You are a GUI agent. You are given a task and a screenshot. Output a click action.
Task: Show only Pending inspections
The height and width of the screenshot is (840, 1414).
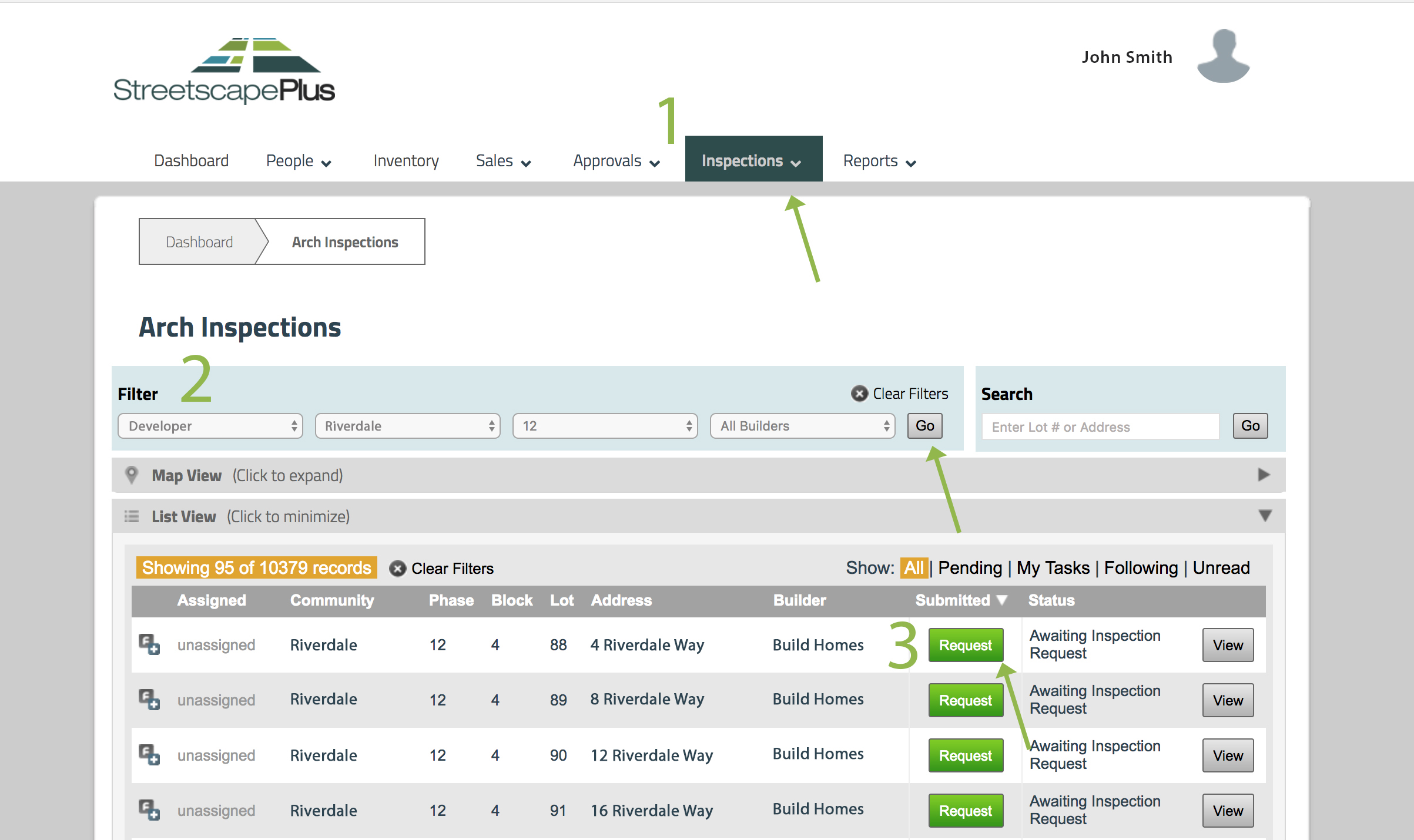coord(970,568)
